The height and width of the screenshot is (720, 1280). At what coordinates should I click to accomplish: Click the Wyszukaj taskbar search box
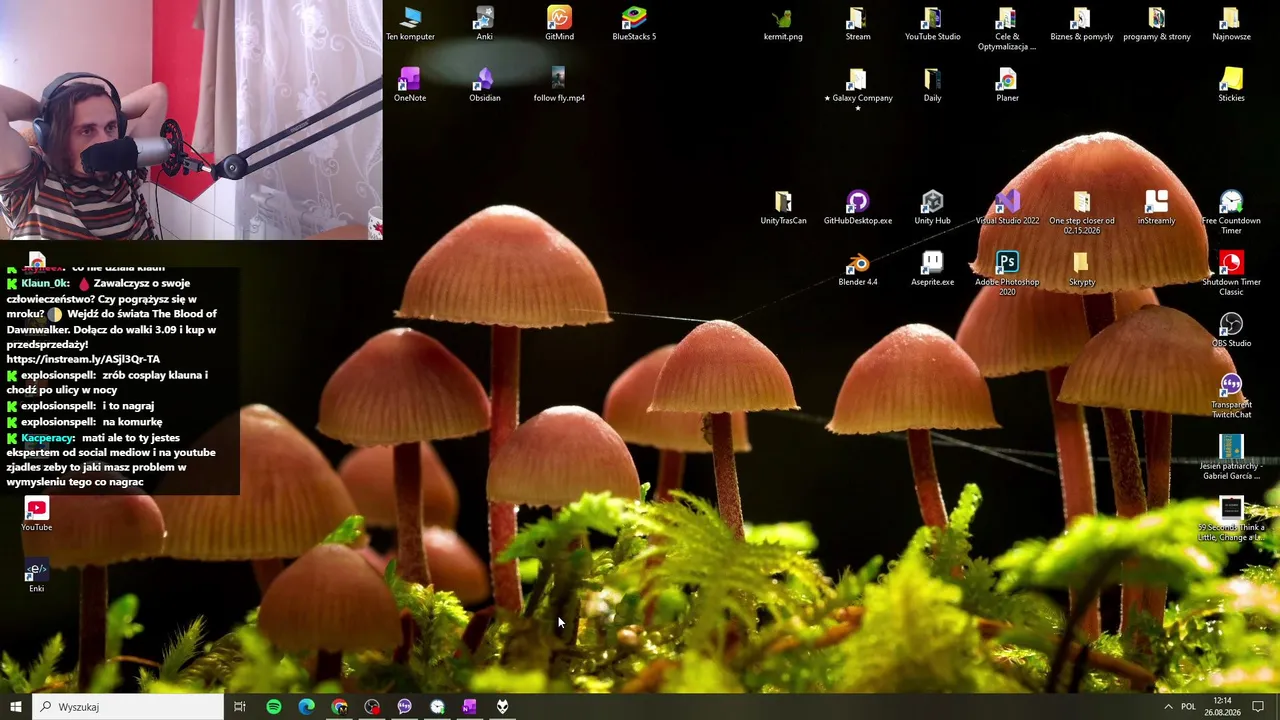(128, 707)
